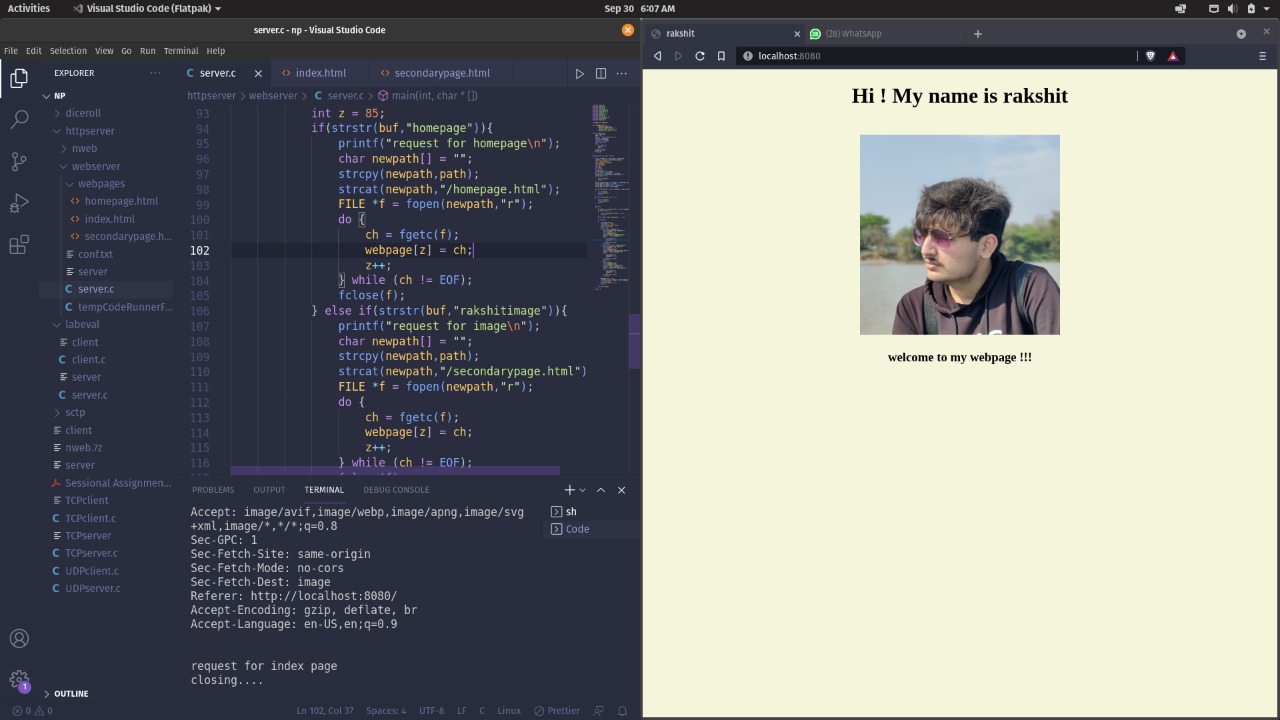1280x720 pixels.
Task: Open notifications bell in status bar
Action: pos(622,711)
